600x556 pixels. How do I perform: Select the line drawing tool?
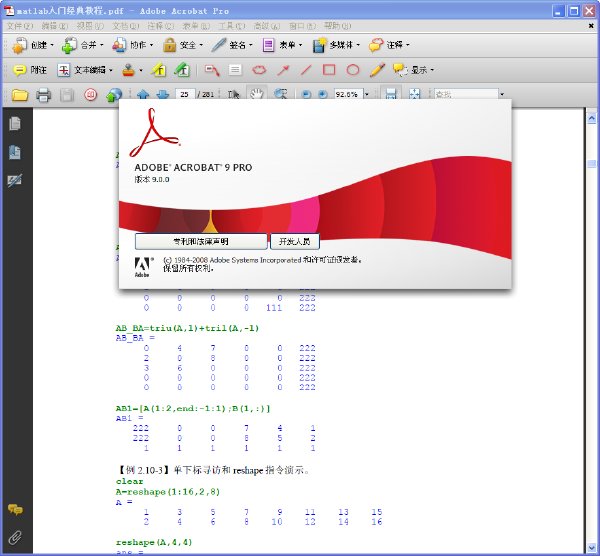[x=306, y=70]
